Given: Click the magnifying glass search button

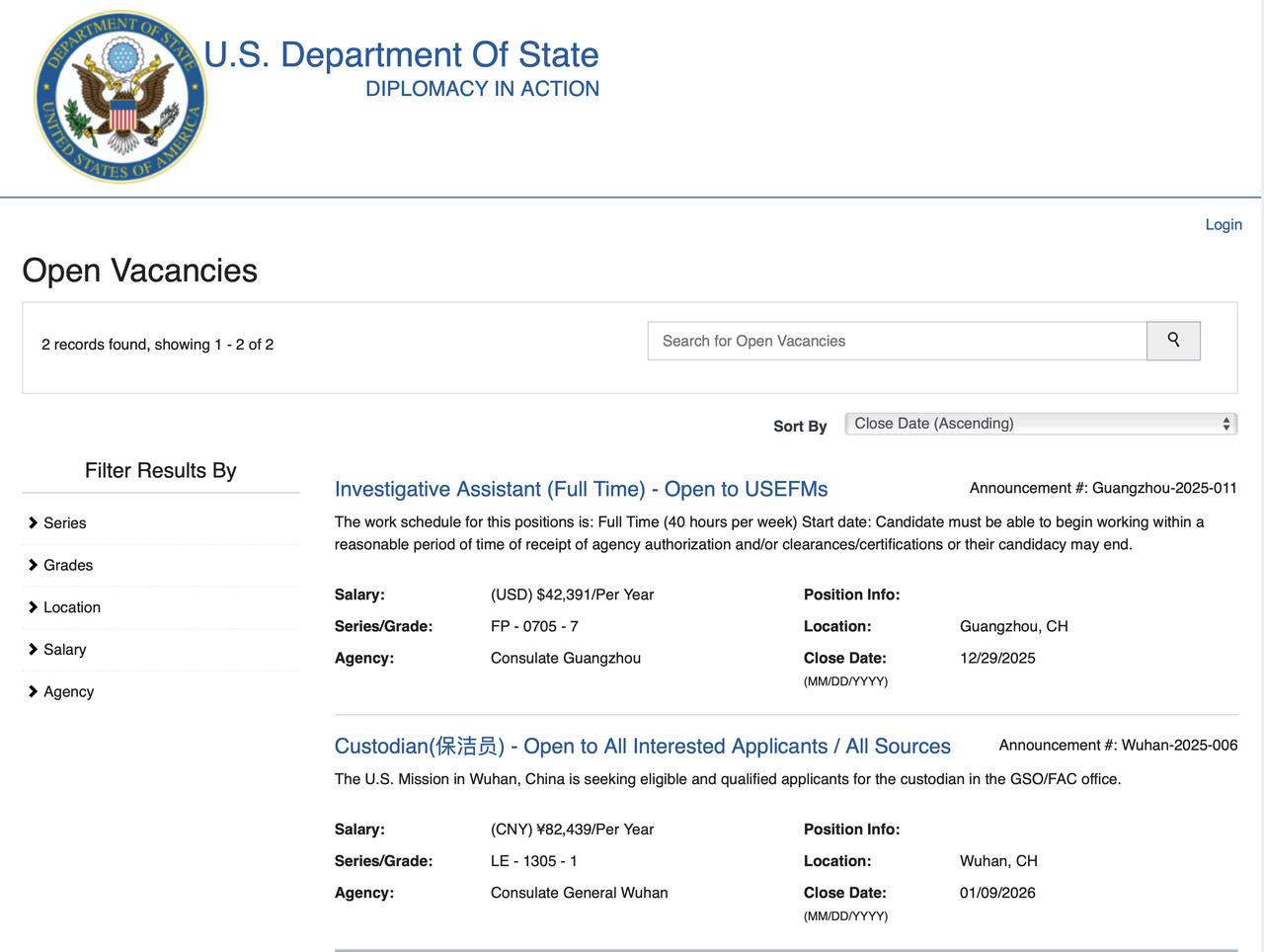Looking at the screenshot, I should [x=1173, y=341].
